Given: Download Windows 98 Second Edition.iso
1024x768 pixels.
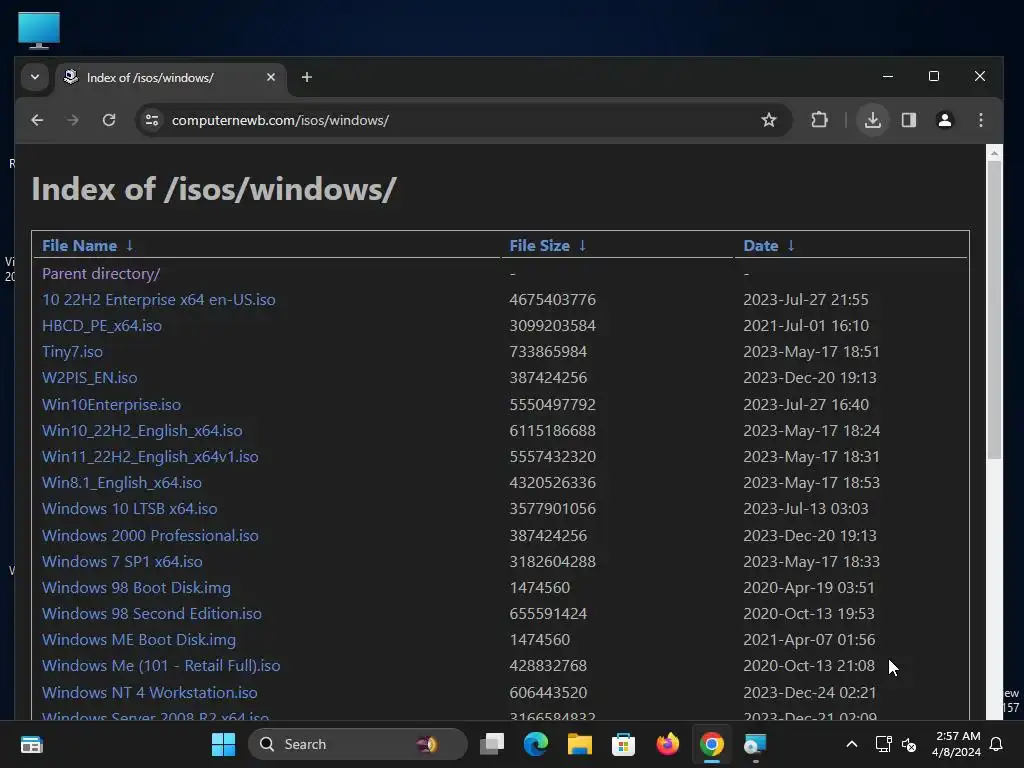Looking at the screenshot, I should (x=152, y=614).
